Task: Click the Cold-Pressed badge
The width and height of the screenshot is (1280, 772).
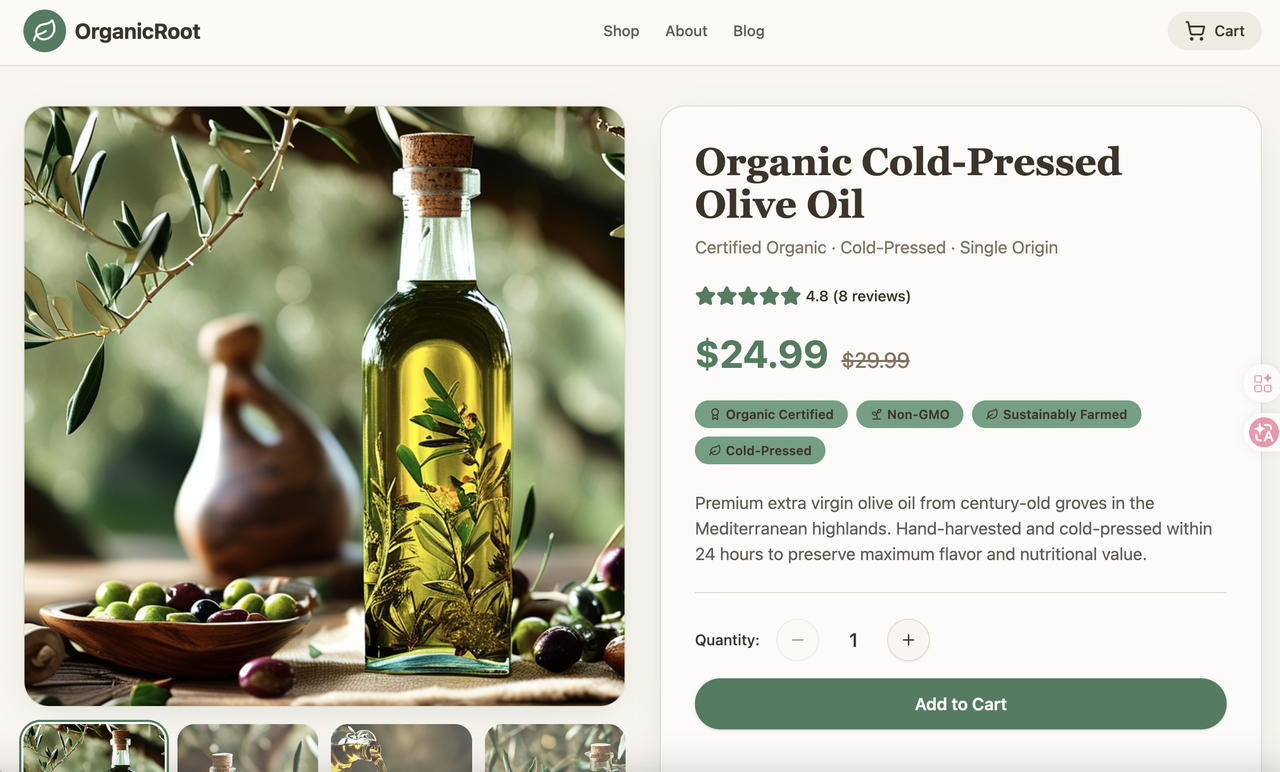Action: coord(760,450)
